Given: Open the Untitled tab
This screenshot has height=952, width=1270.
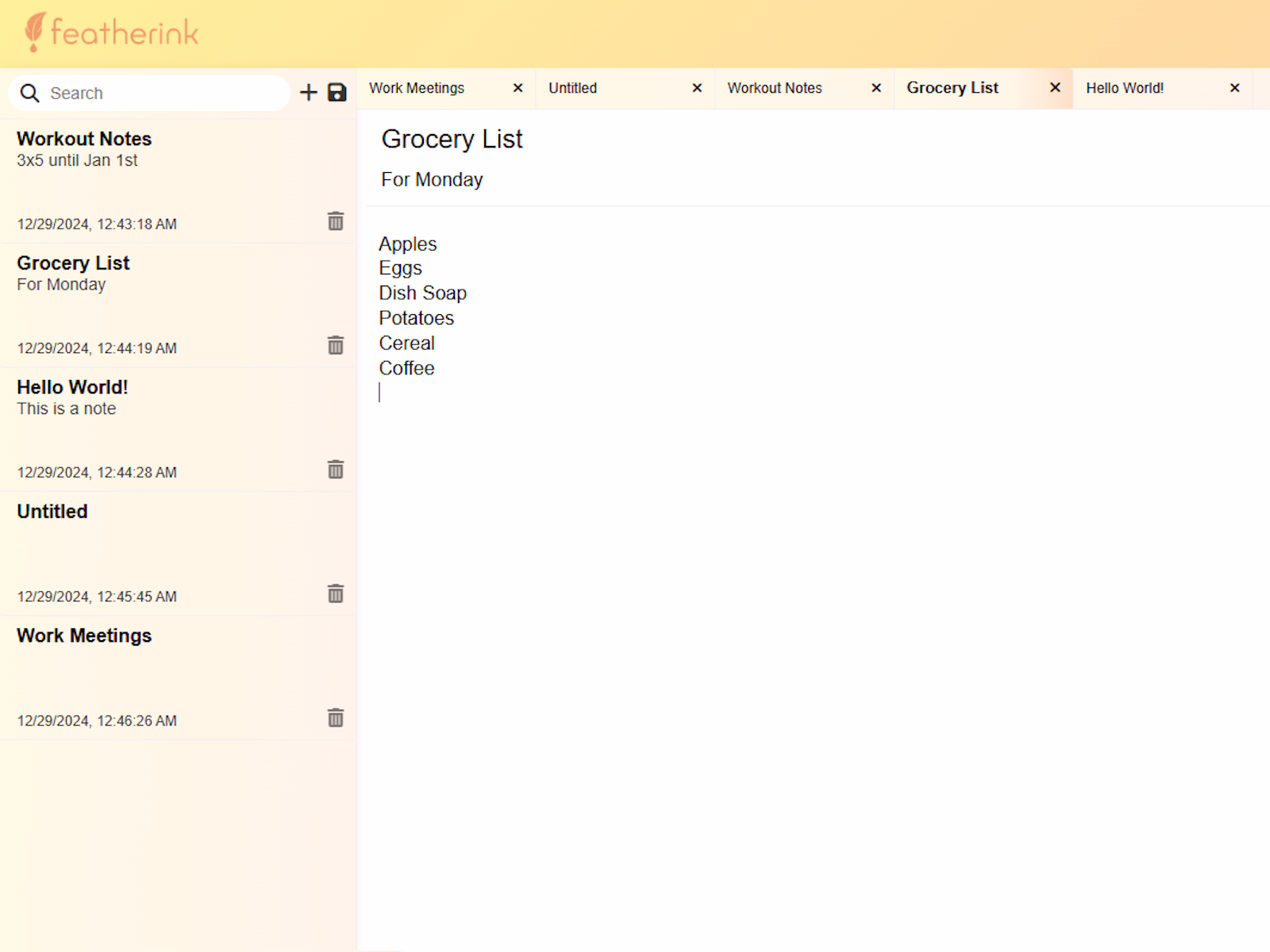Looking at the screenshot, I should pyautogui.click(x=573, y=88).
